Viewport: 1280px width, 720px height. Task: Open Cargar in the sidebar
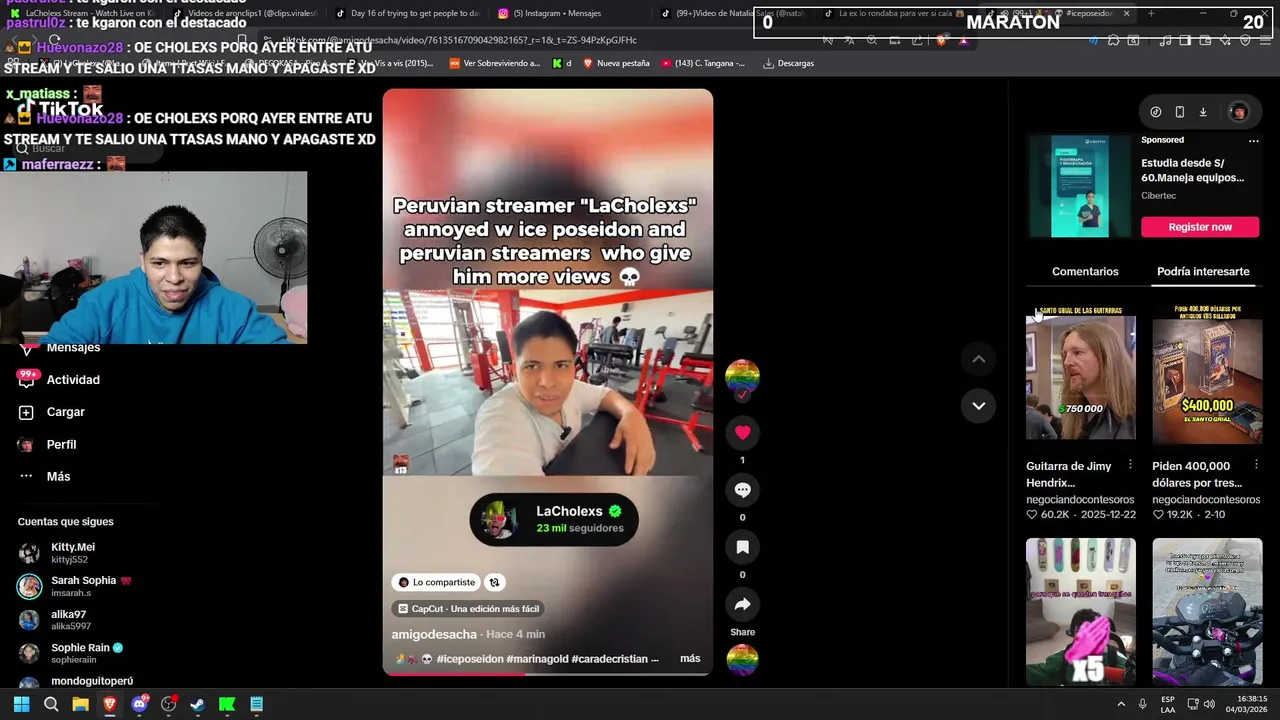65,412
